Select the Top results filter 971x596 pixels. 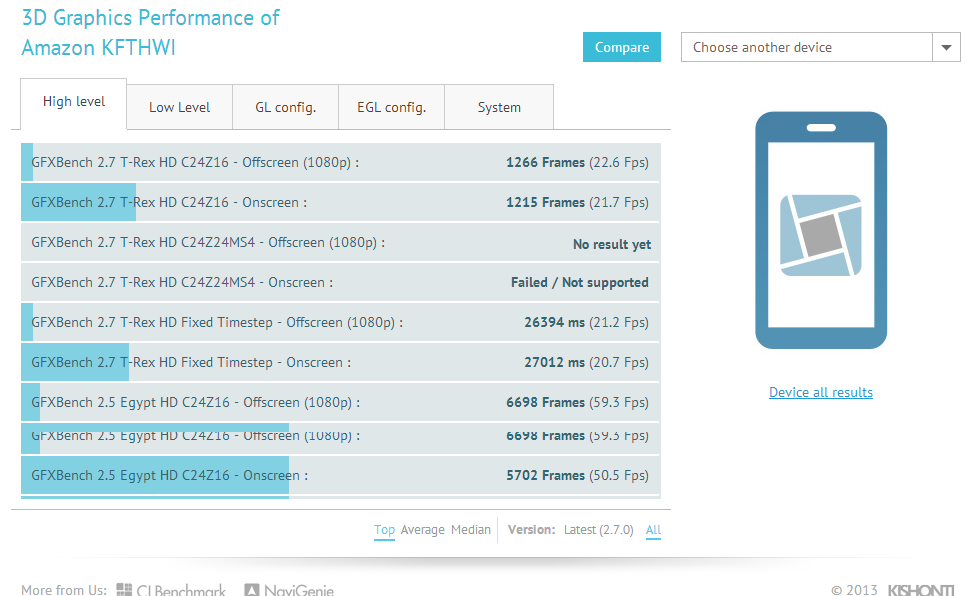coord(384,530)
